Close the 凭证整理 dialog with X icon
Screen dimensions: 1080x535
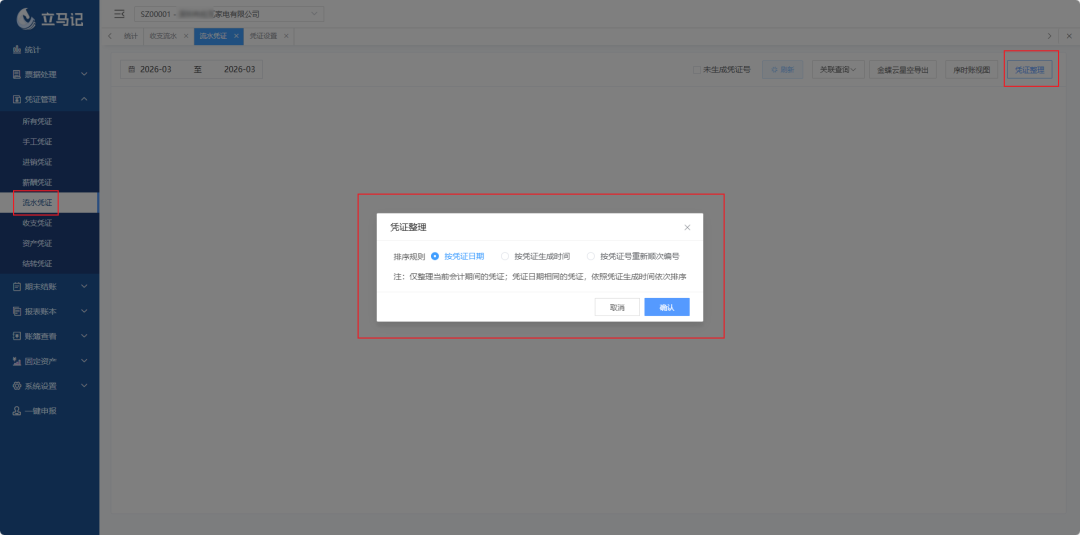tap(687, 228)
